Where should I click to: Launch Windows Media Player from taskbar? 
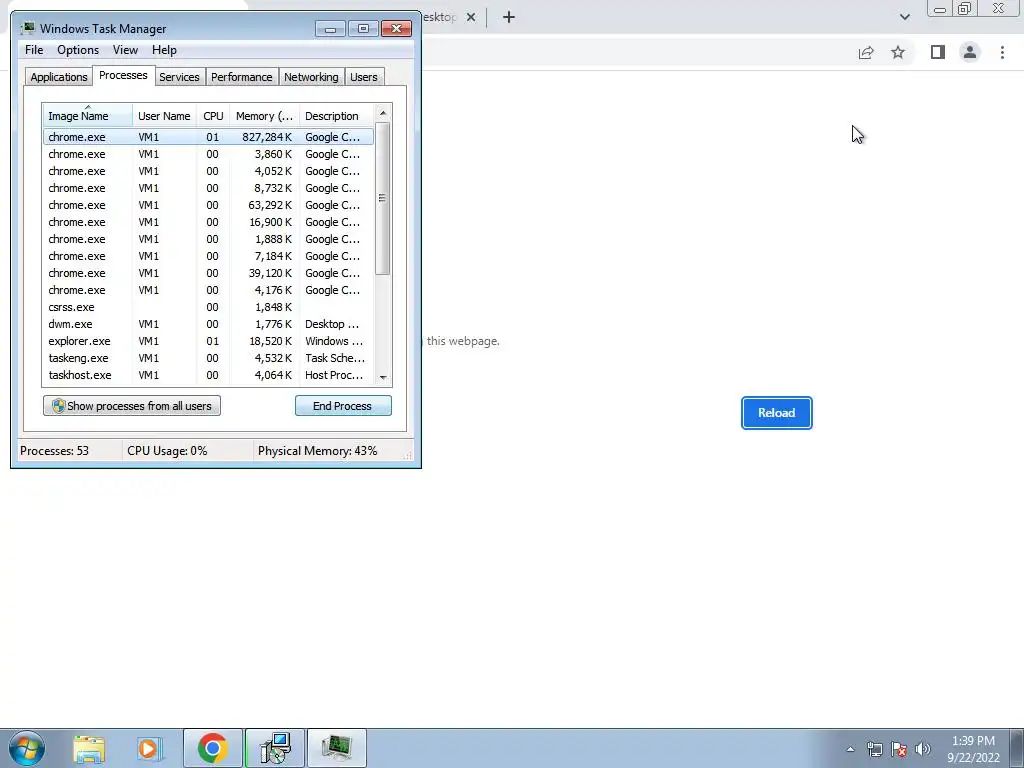(149, 748)
